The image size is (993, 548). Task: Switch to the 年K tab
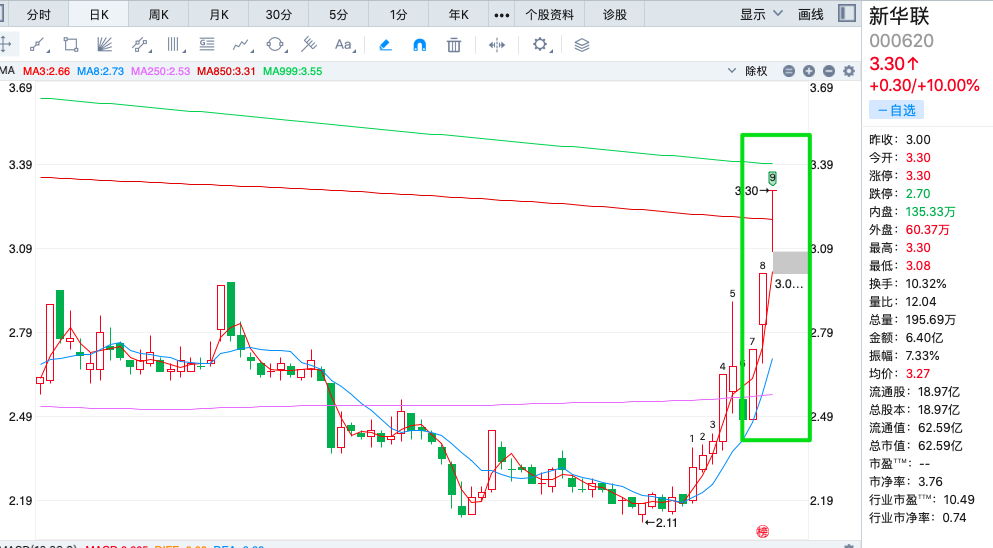[x=459, y=15]
